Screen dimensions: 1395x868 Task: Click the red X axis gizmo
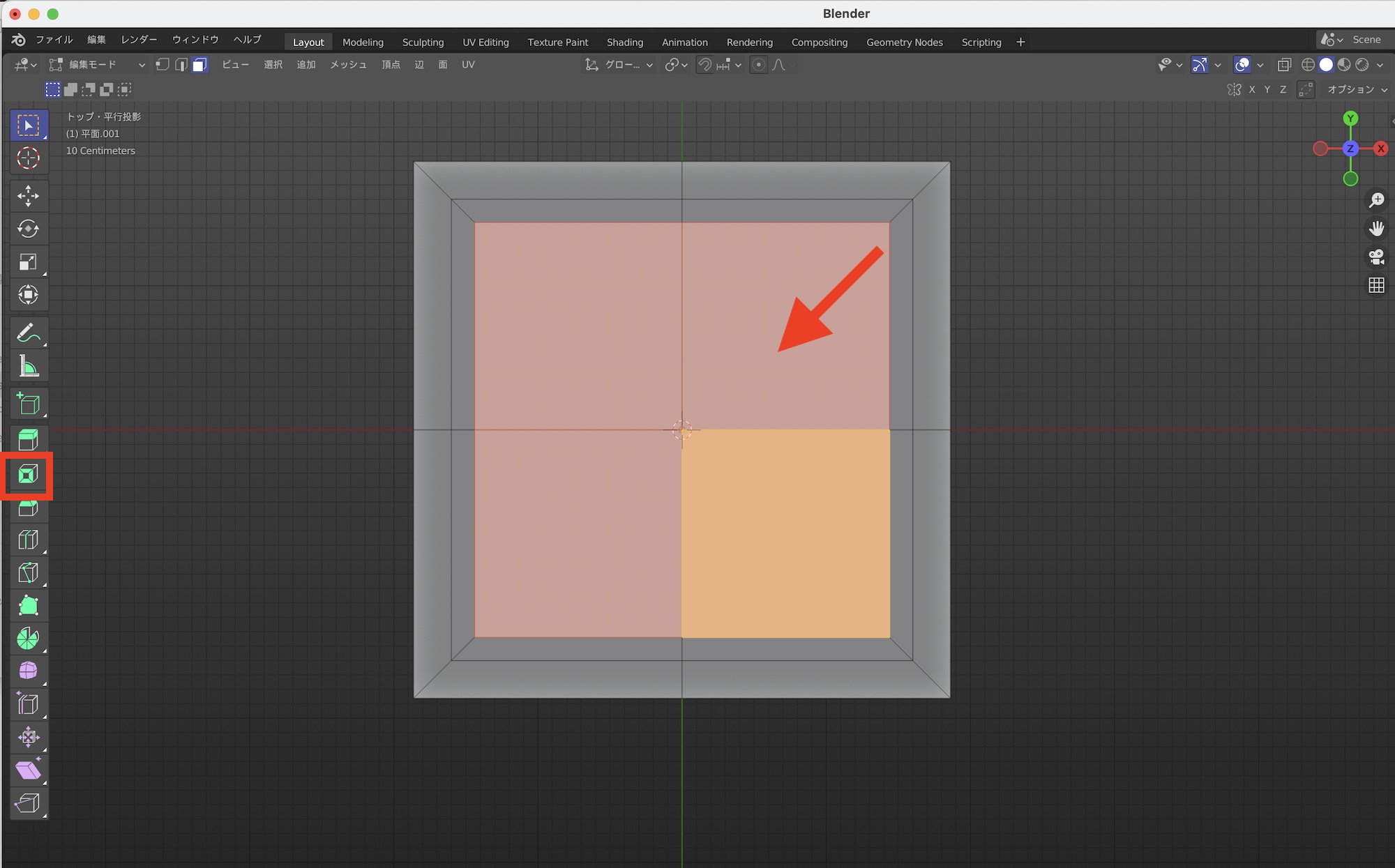(x=1380, y=149)
